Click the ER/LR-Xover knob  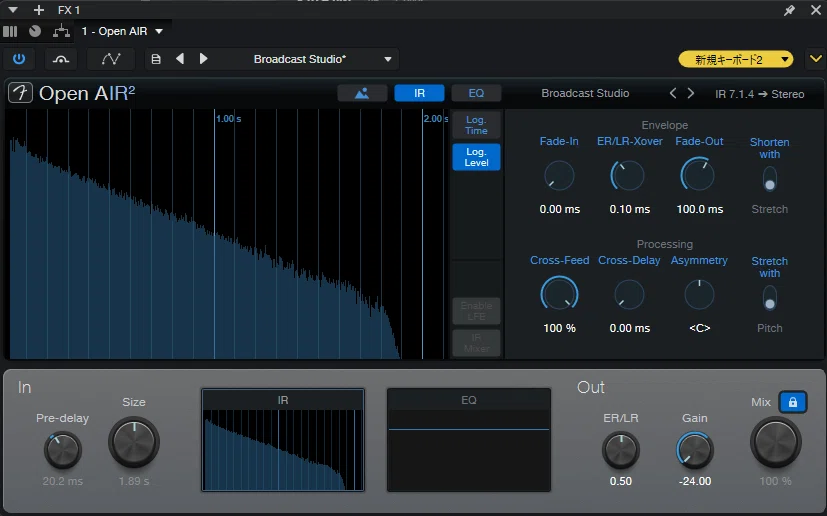click(x=628, y=176)
